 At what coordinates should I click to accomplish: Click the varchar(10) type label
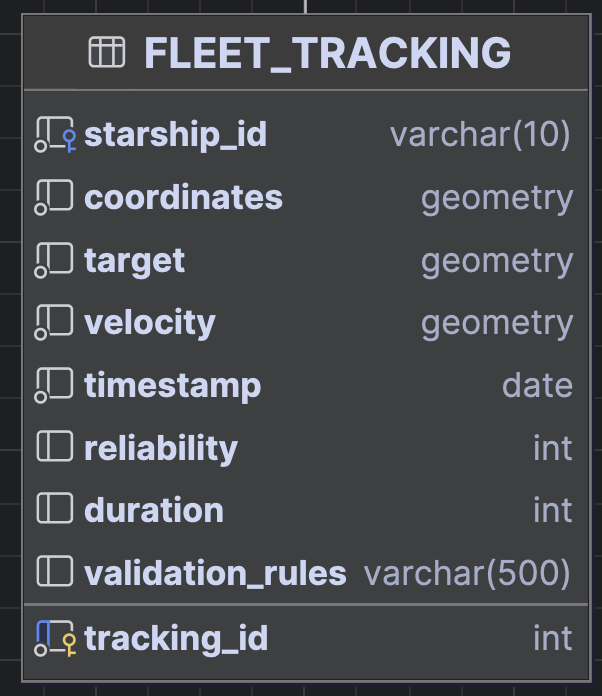[x=480, y=135]
